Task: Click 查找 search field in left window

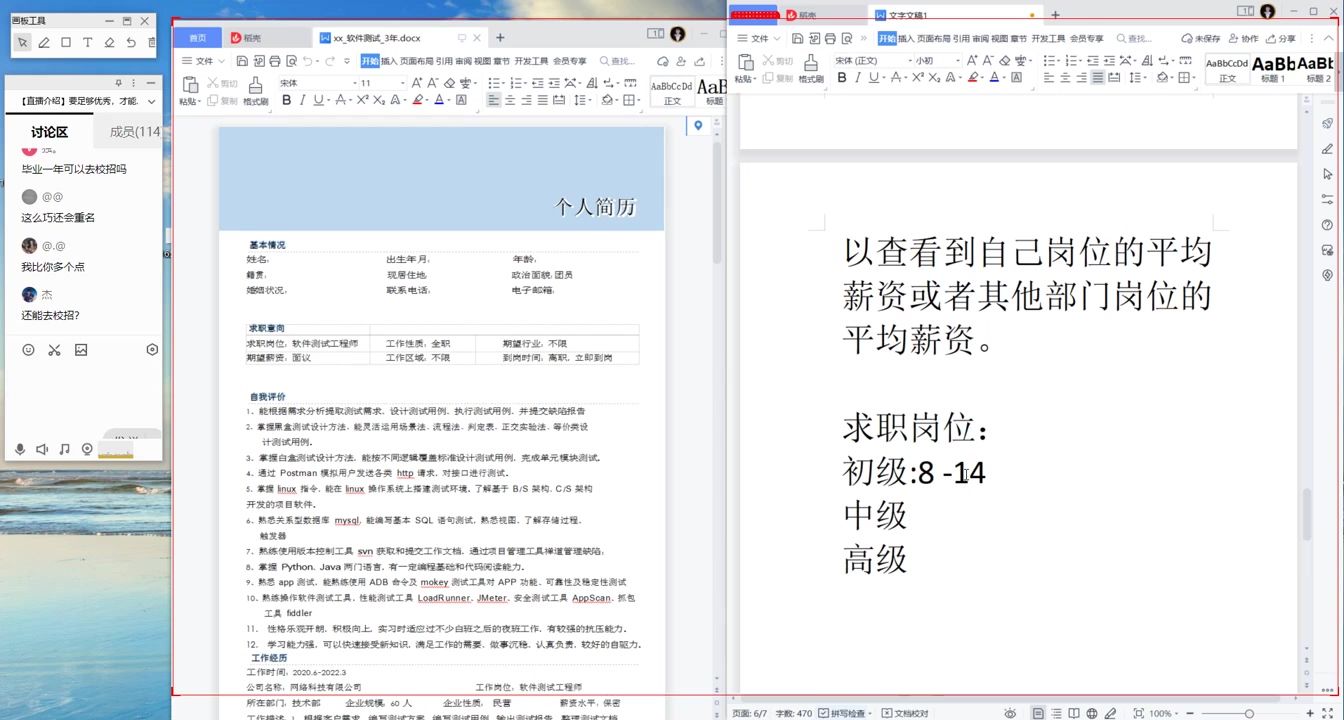Action: 617,61
